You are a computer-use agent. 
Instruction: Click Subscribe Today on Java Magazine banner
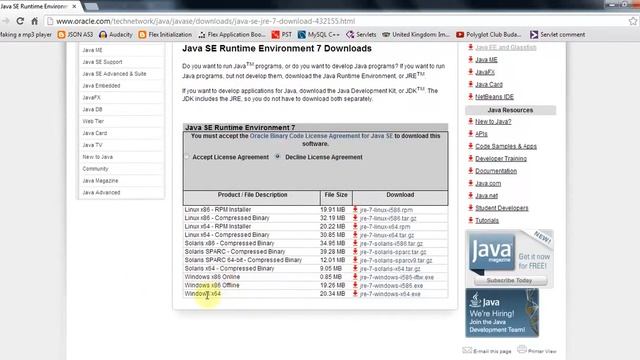pyautogui.click(x=510, y=281)
